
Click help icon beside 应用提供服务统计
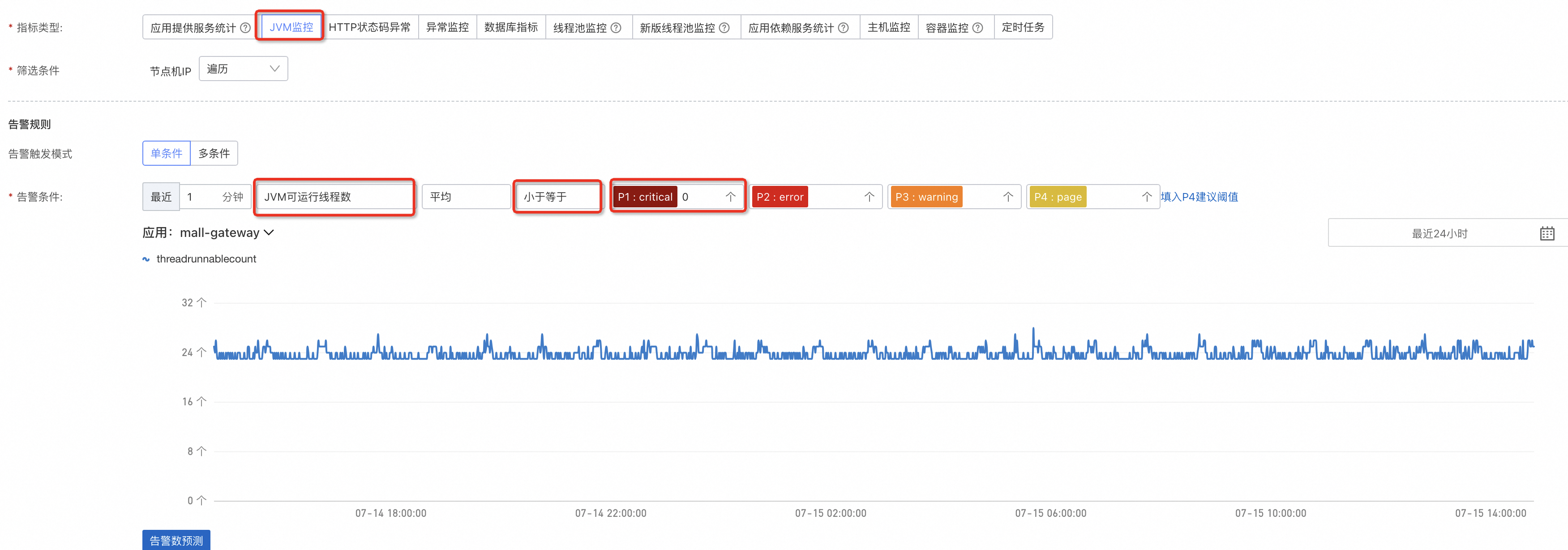pyautogui.click(x=245, y=27)
